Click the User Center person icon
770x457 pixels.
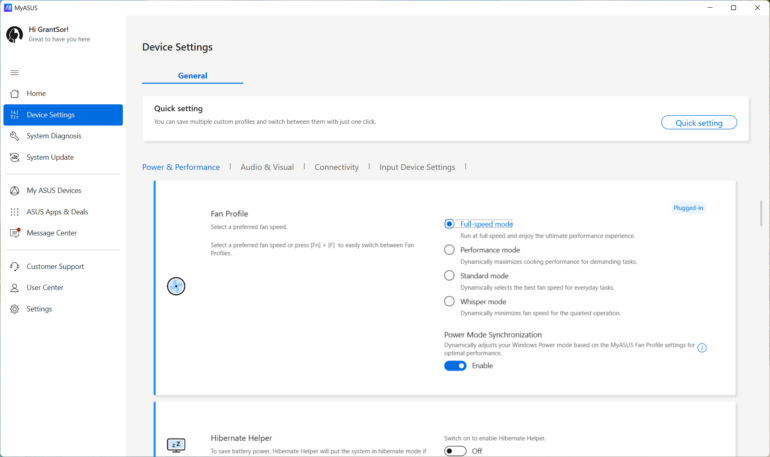(x=15, y=288)
